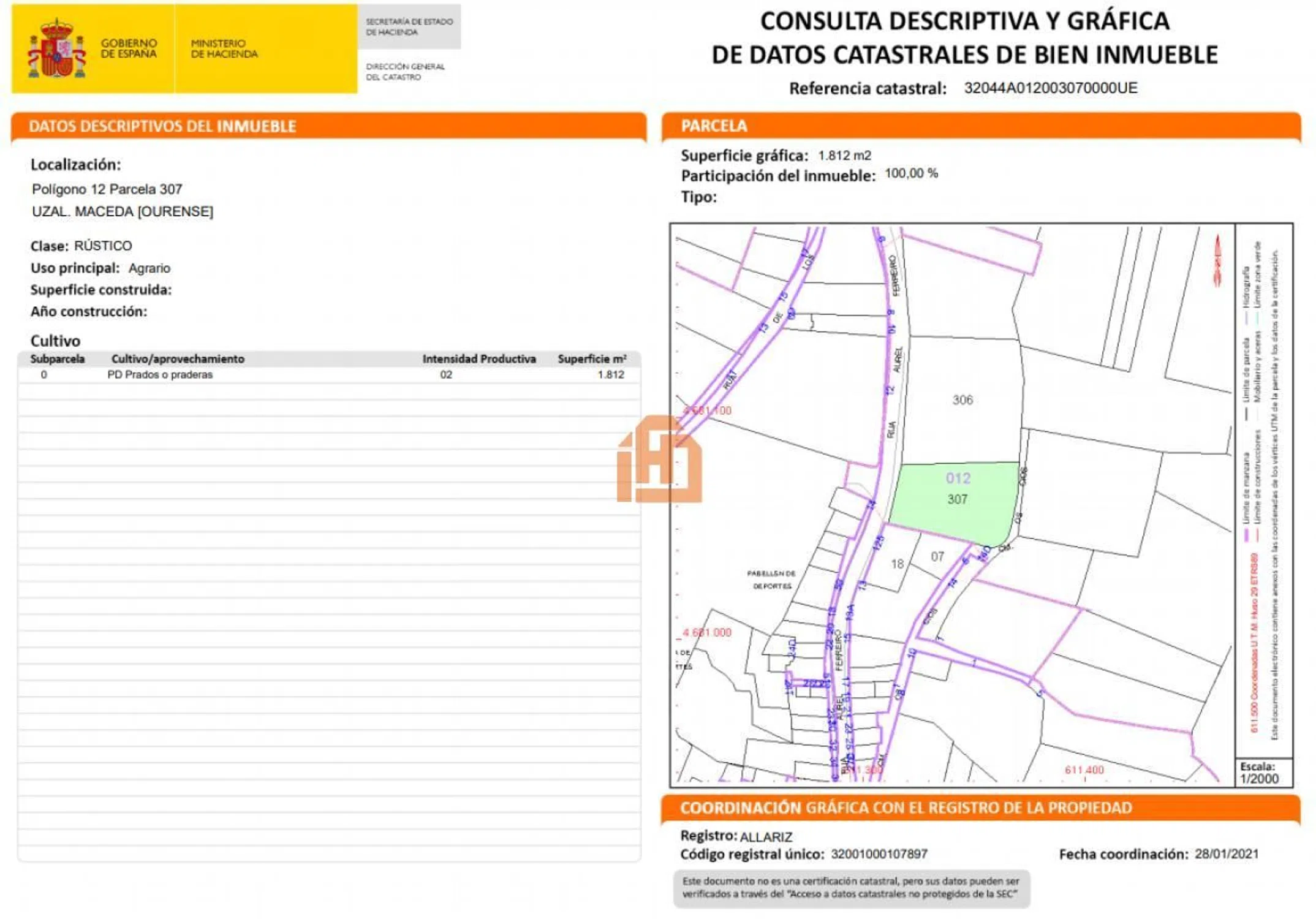
Task: Select the Datos Descriptivos del Inmueble header
Action: (162, 126)
